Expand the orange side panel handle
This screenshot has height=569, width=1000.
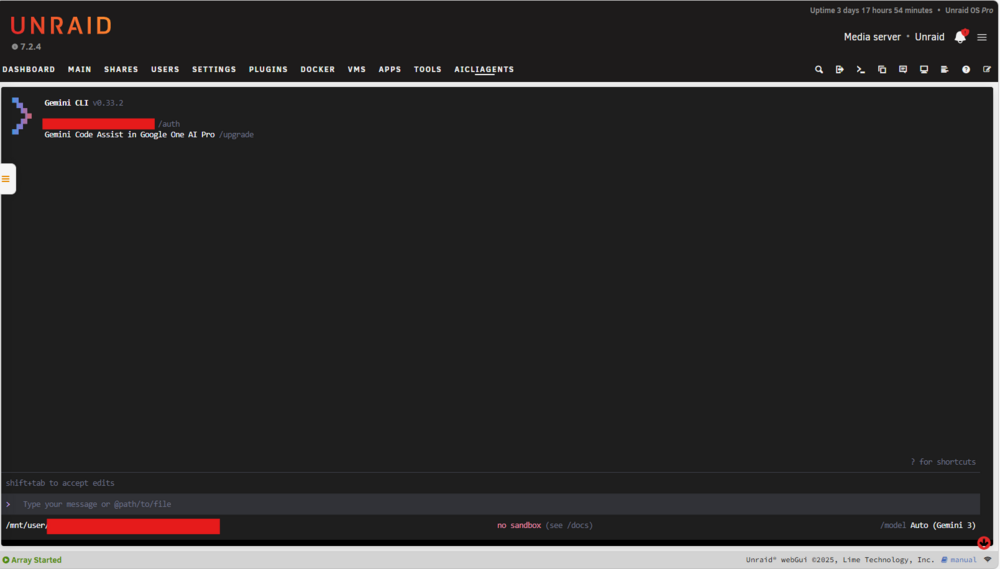click(x=6, y=179)
